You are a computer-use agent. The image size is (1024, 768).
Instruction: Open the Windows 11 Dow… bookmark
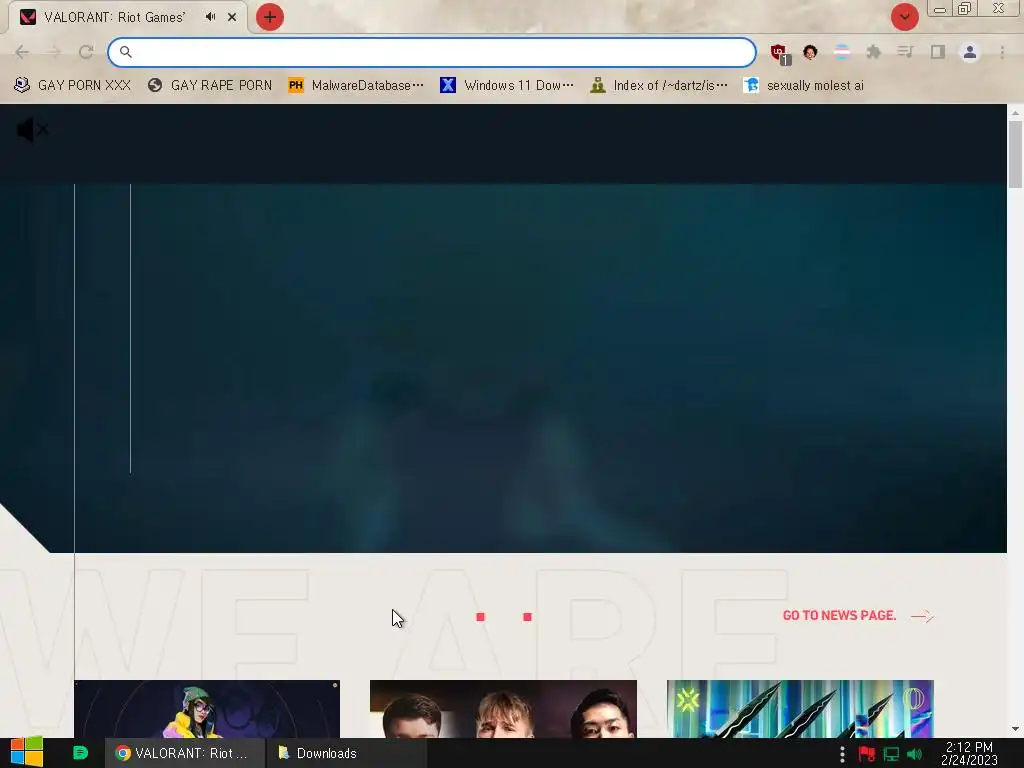pos(507,86)
